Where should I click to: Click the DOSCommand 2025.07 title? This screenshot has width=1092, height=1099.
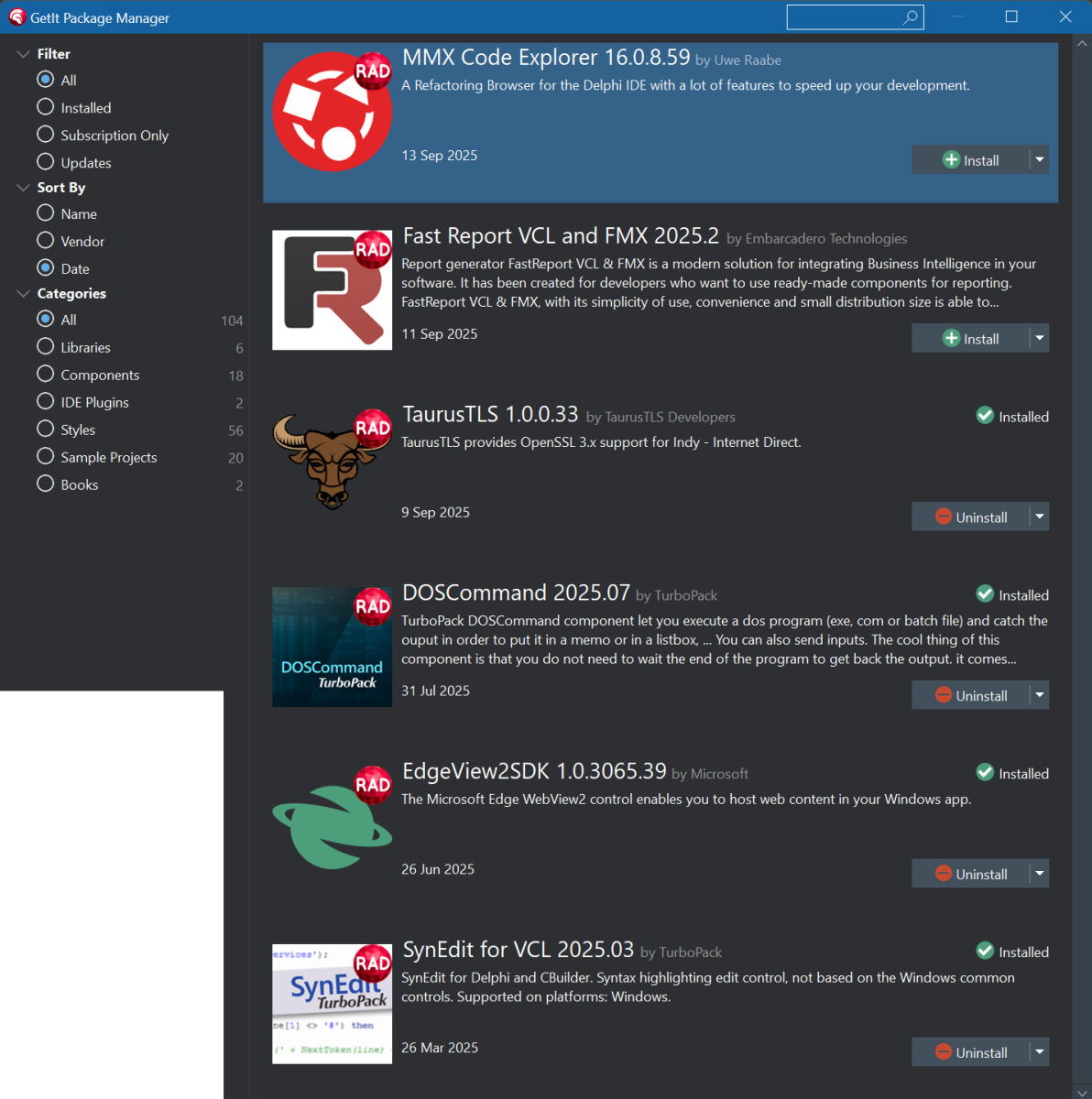(x=516, y=593)
